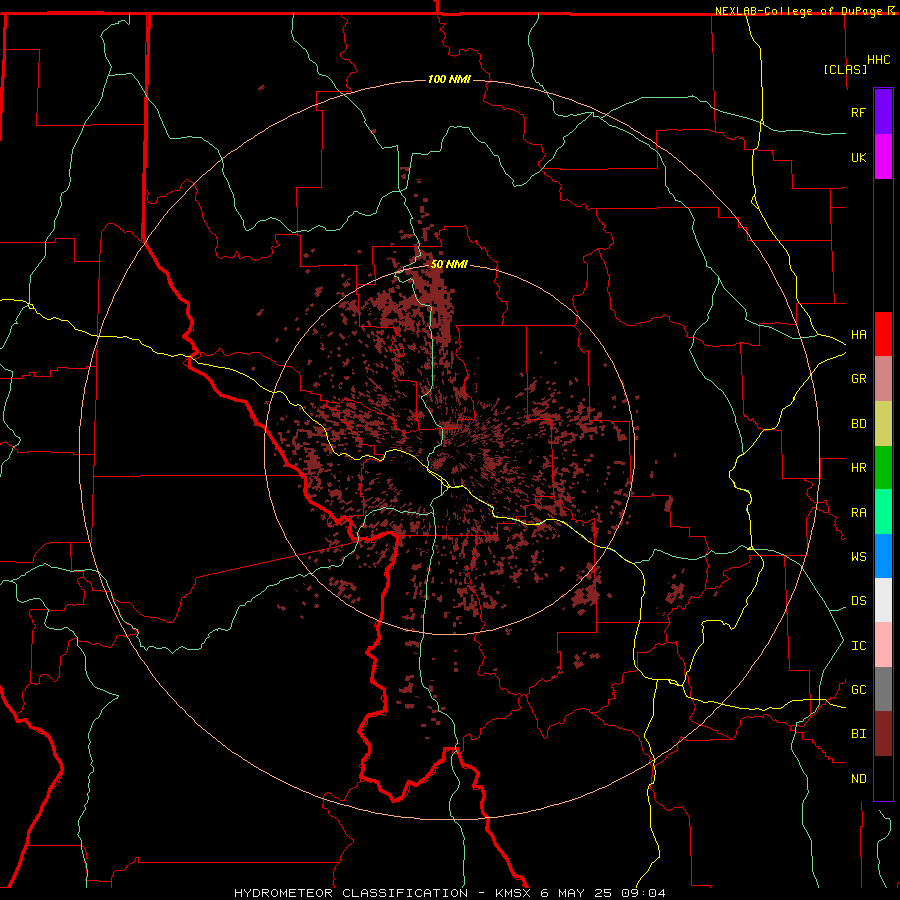Click the HA legend label
The width and height of the screenshot is (900, 900).
[859, 335]
